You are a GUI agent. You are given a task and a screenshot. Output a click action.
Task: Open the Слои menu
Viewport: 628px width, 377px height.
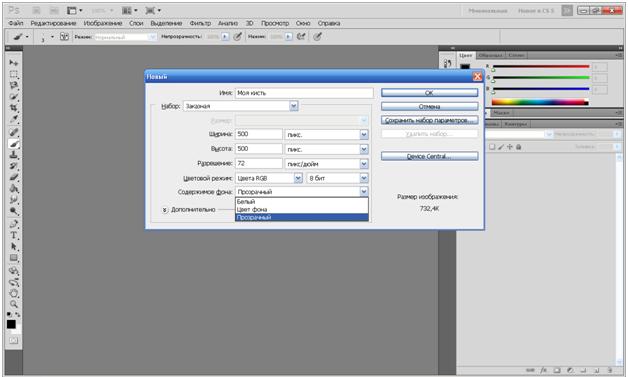pos(136,23)
